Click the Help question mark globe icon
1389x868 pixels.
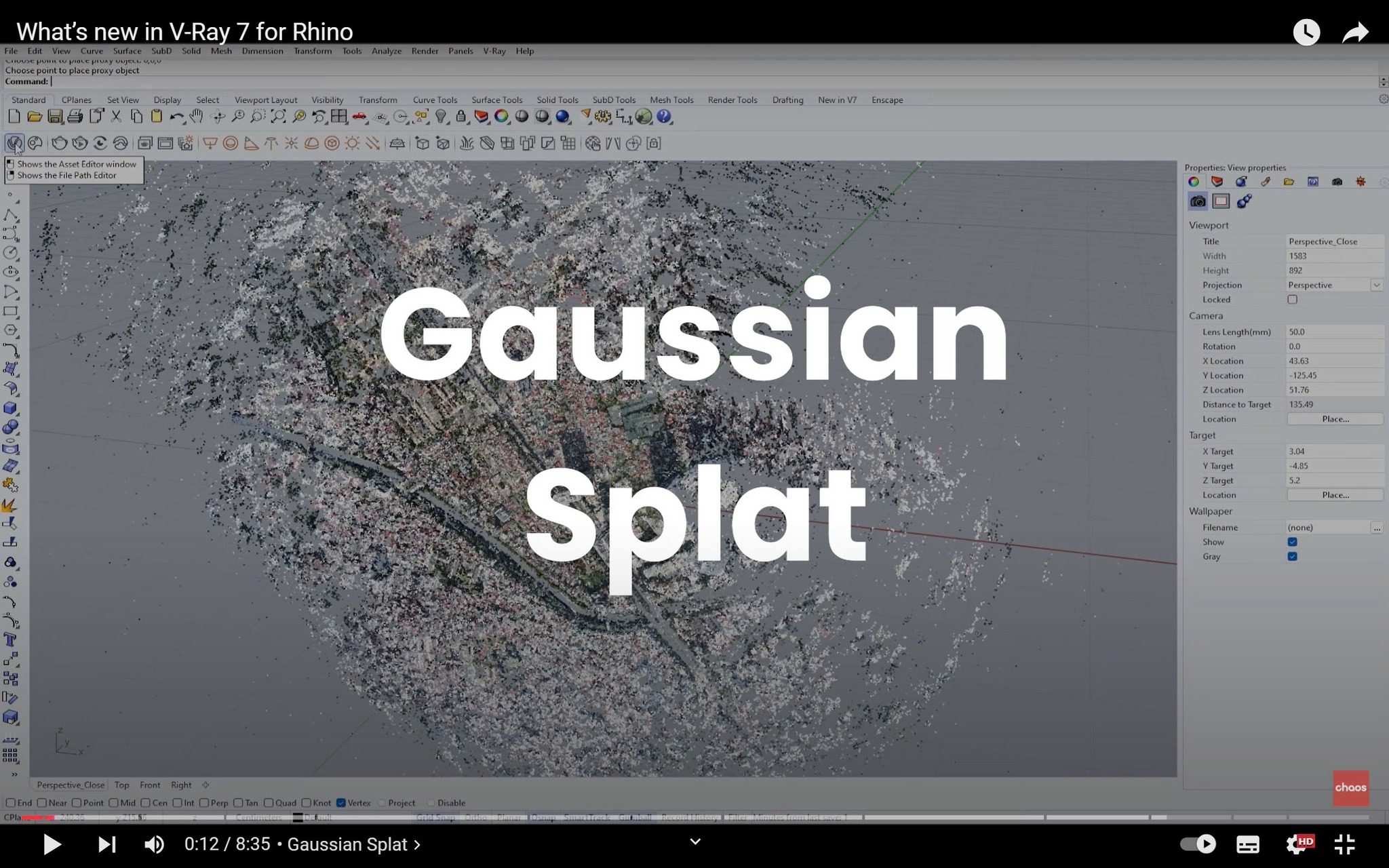pyautogui.click(x=663, y=117)
